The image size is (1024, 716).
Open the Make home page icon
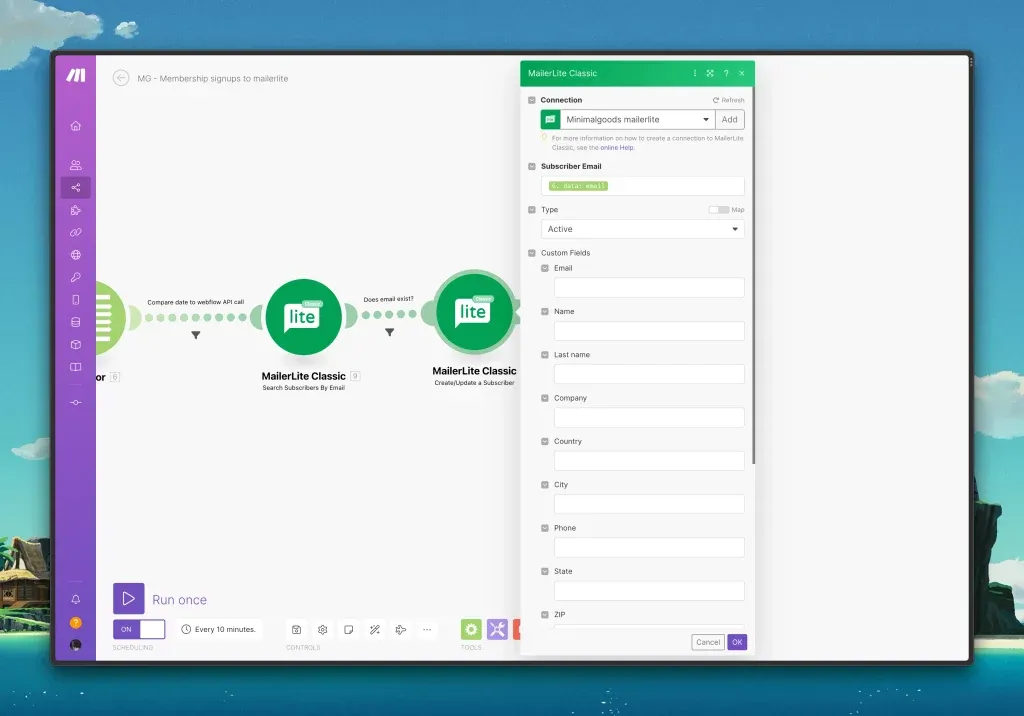pos(76,126)
